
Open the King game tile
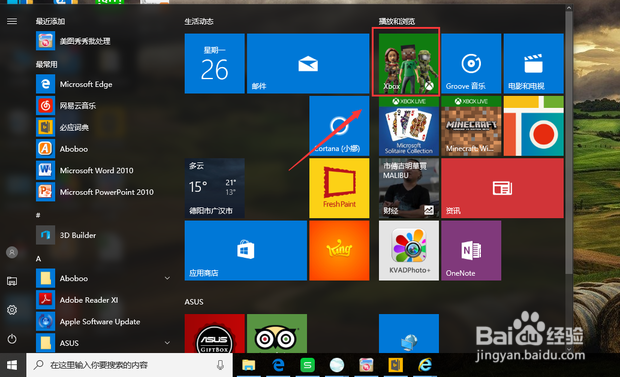pyautogui.click(x=339, y=250)
